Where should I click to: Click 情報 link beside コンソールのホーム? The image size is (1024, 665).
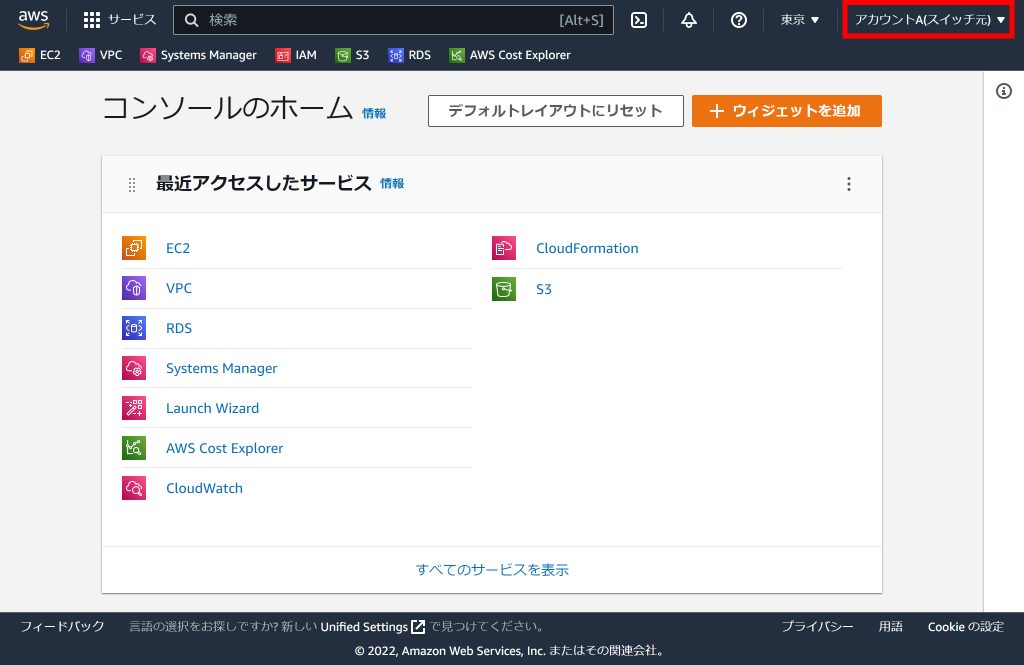[x=374, y=114]
